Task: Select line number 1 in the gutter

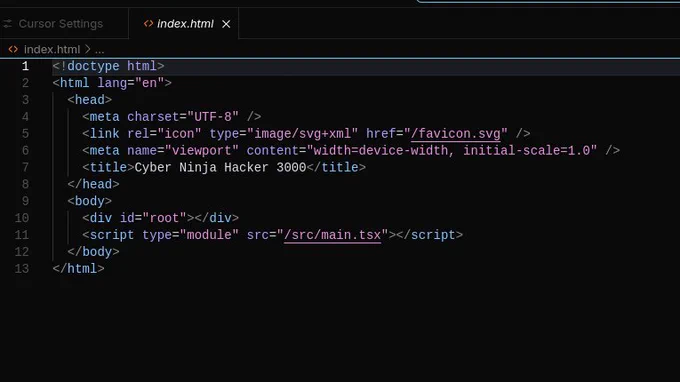Action: tap(25, 66)
